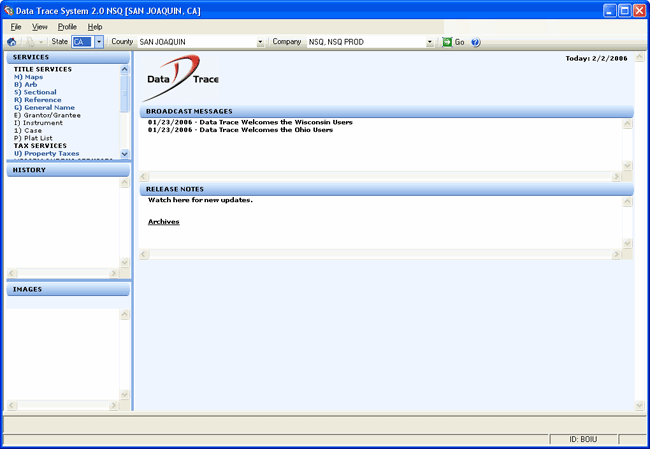Open the B) Arb service
The width and height of the screenshot is (650, 449).
(25, 85)
